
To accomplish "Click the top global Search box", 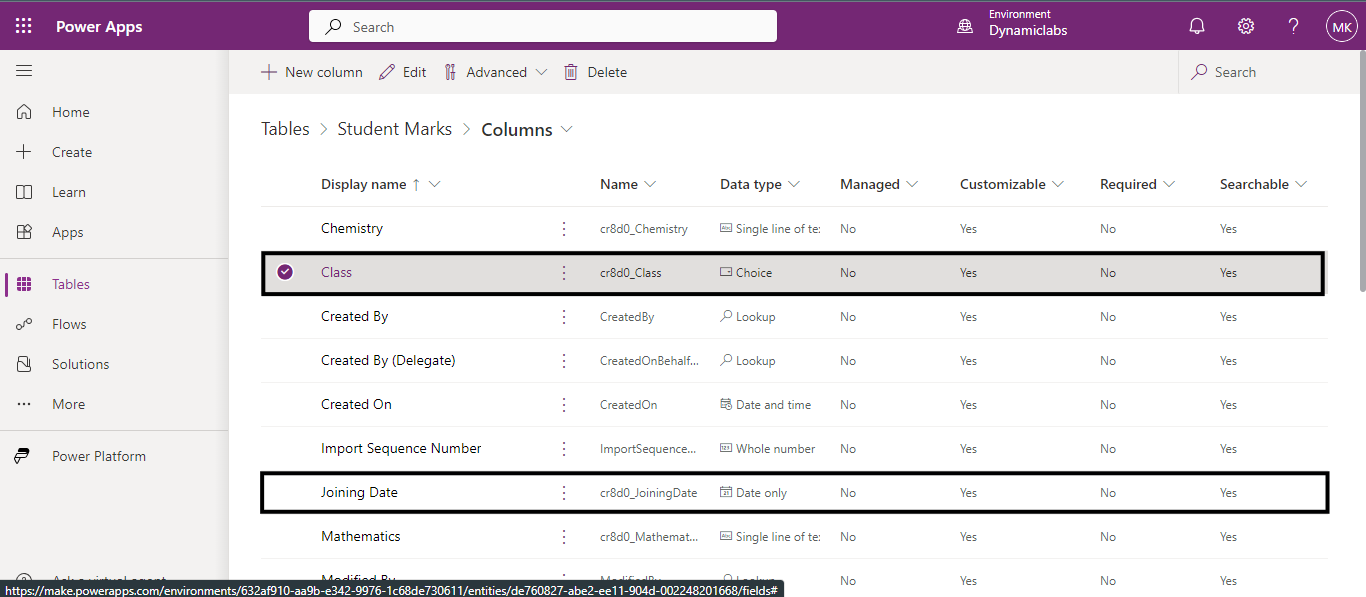I will tap(543, 27).
